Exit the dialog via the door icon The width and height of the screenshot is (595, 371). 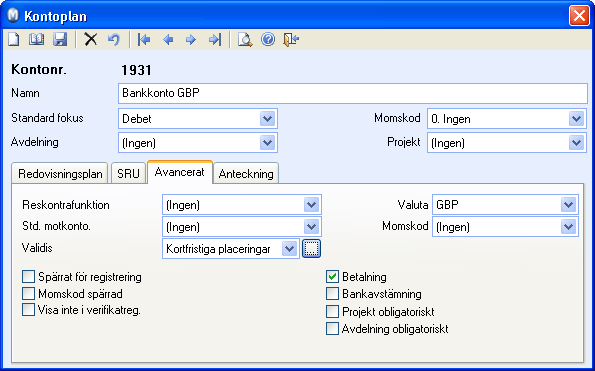pos(291,39)
